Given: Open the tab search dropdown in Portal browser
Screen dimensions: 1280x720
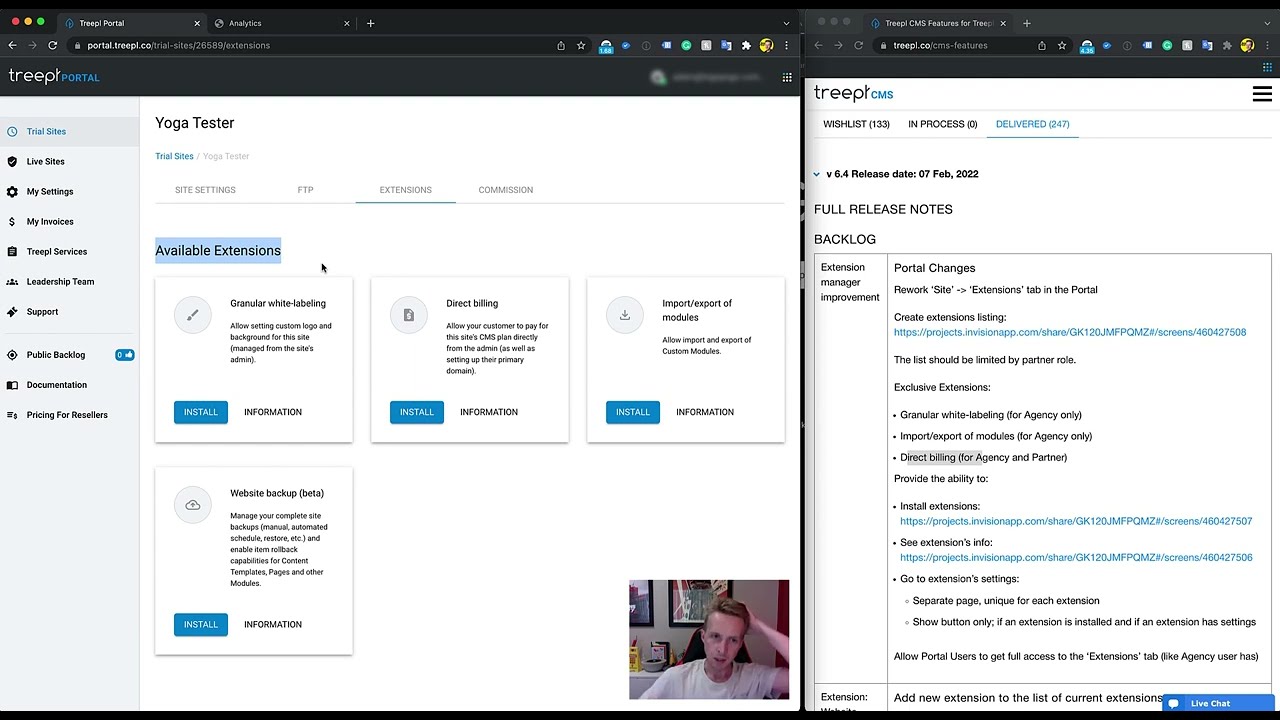Looking at the screenshot, I should click(x=786, y=23).
